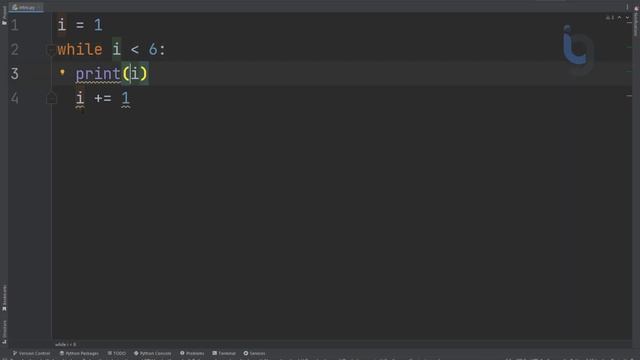
Task: Go to the previous highlighted problem arrow
Action: tap(620, 18)
